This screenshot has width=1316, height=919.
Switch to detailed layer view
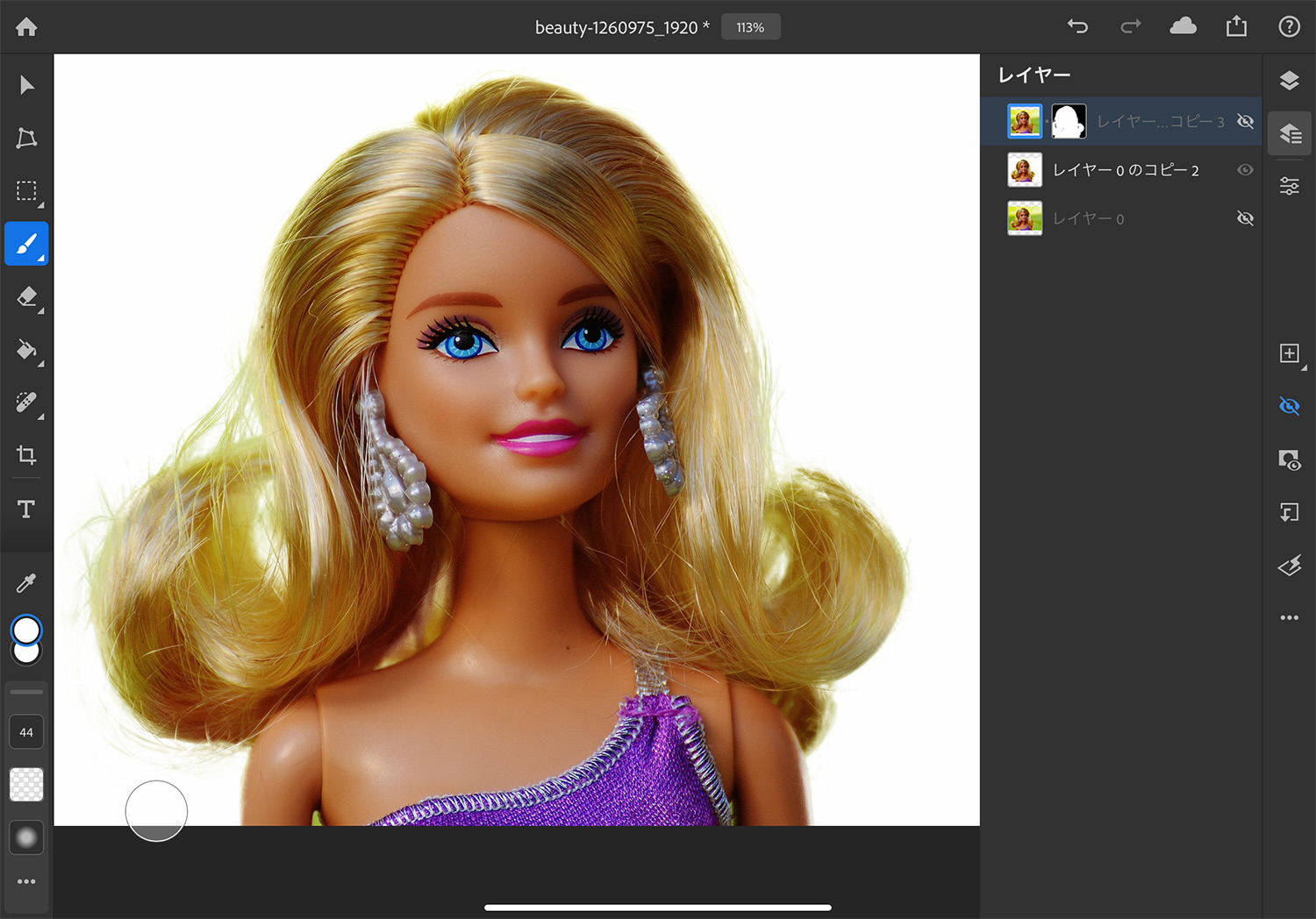[x=1290, y=133]
